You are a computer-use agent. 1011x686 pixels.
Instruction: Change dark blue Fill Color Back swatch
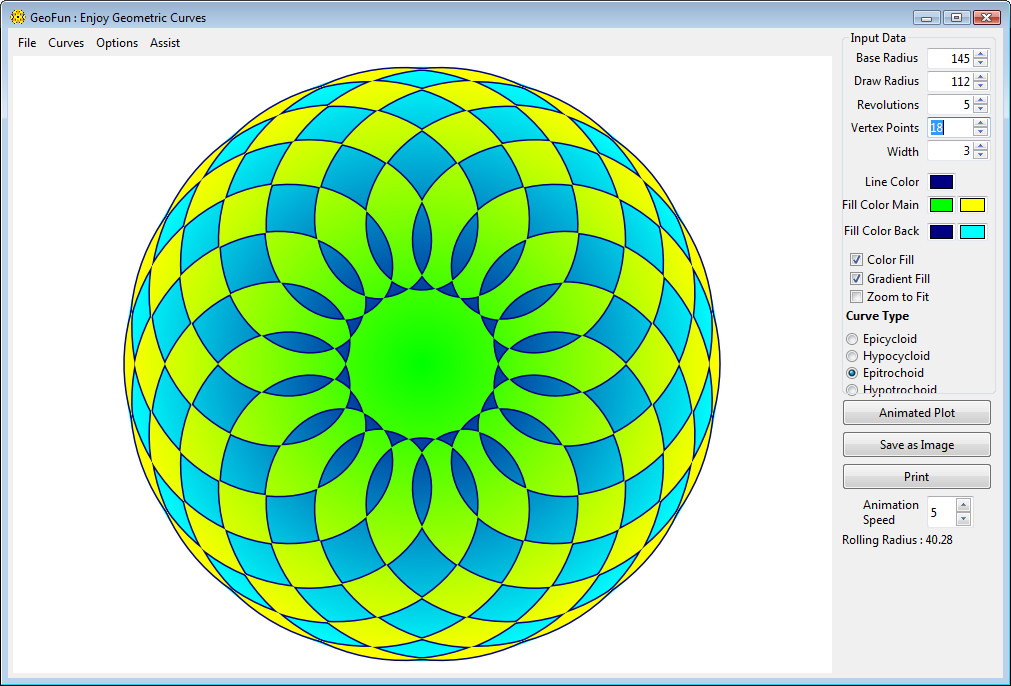pos(941,231)
